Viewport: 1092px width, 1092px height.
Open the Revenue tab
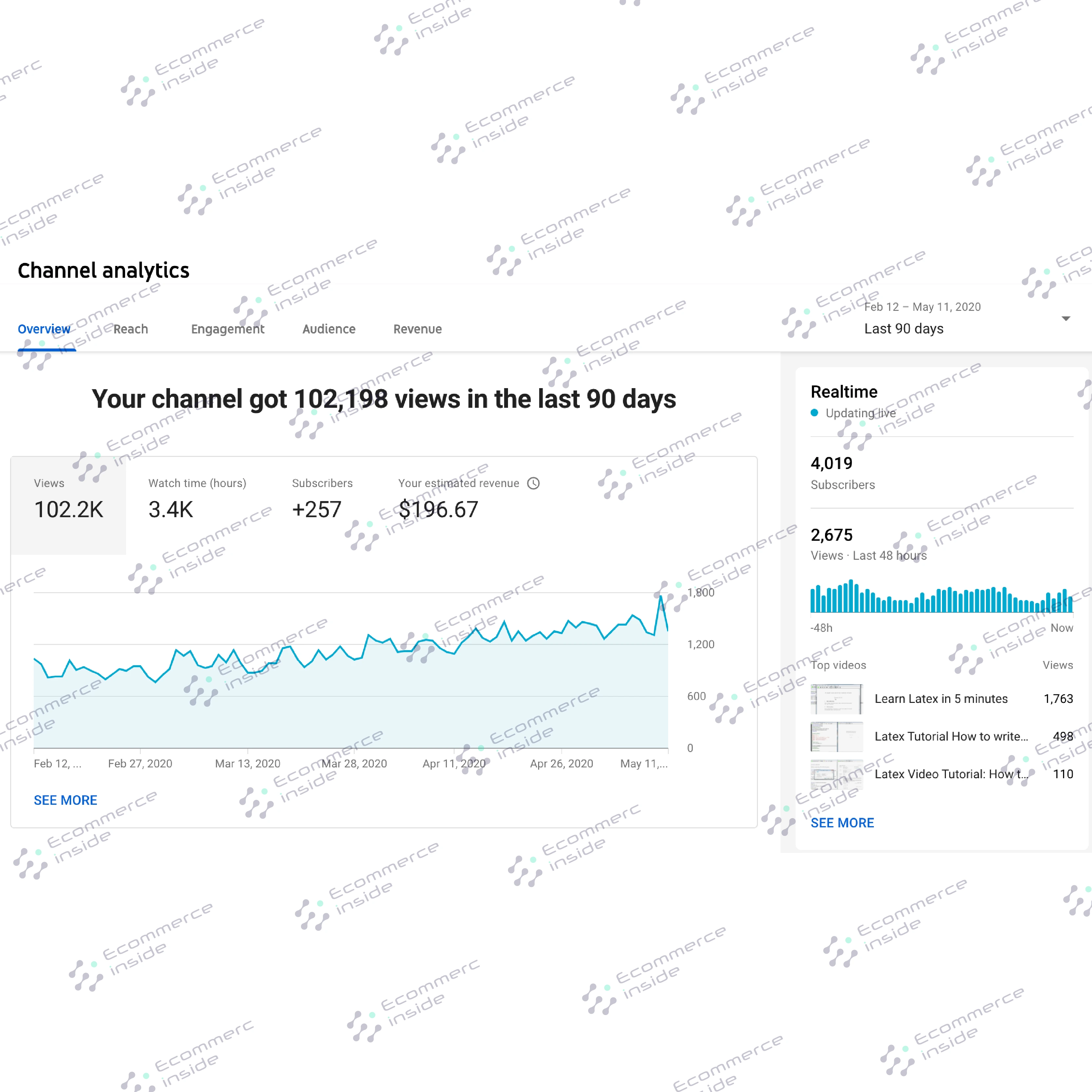click(x=418, y=329)
